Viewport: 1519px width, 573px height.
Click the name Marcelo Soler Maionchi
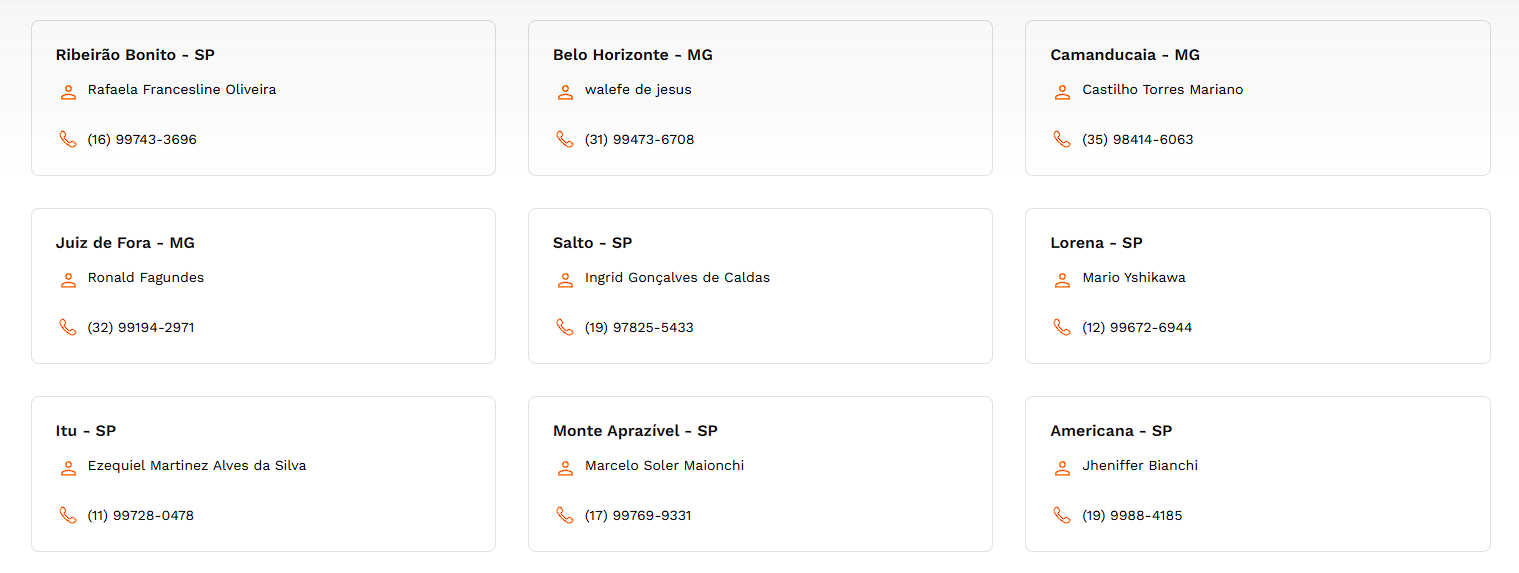tap(664, 466)
